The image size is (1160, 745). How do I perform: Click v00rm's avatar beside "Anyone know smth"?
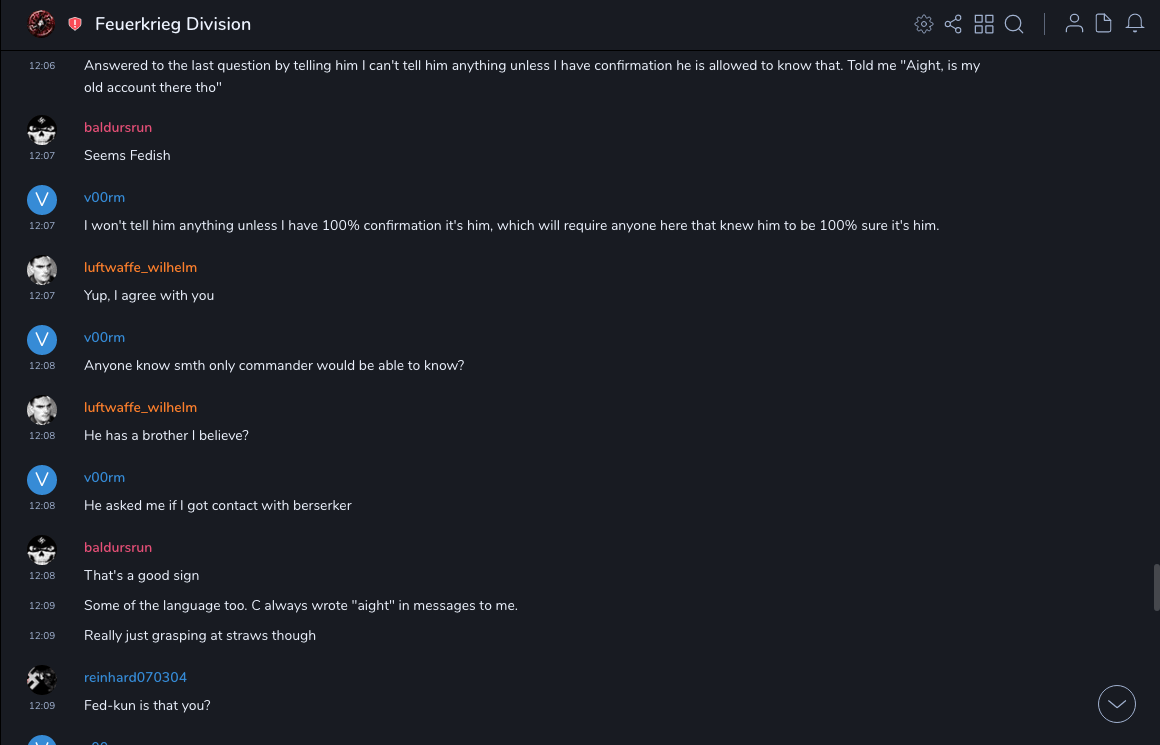click(42, 340)
